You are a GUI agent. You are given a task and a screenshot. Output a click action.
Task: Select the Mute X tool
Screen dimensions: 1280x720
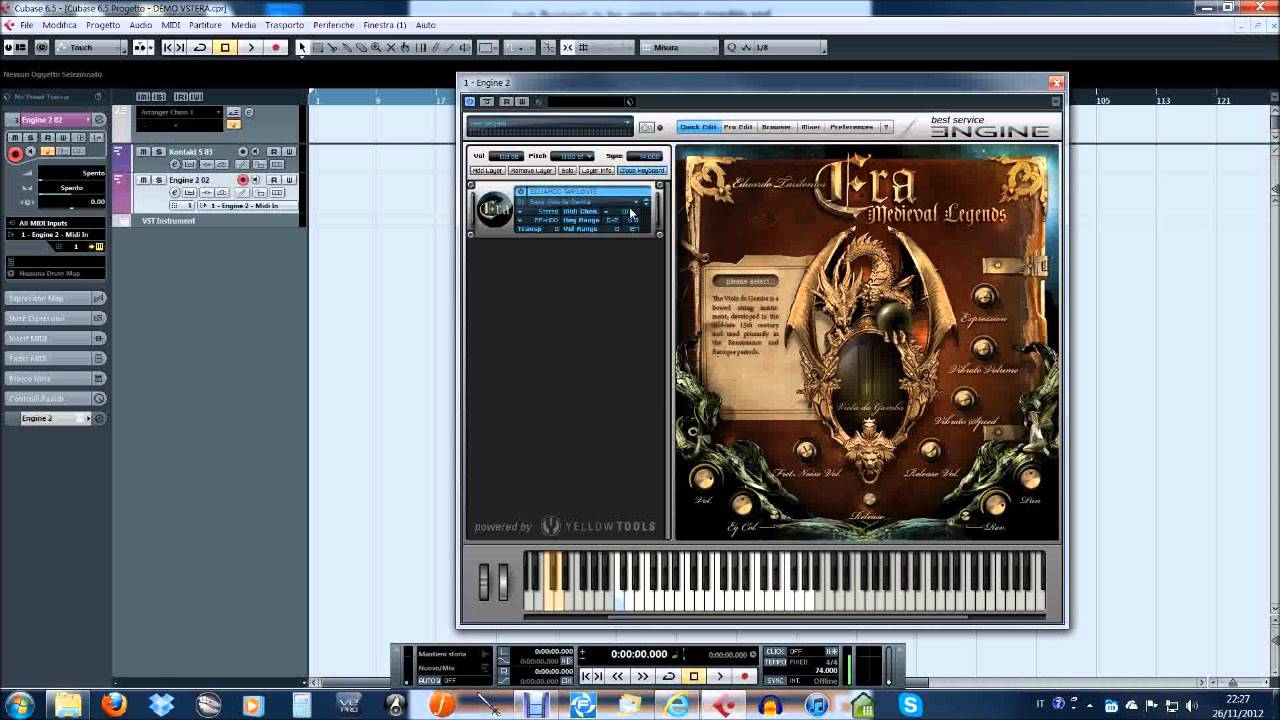click(x=391, y=47)
